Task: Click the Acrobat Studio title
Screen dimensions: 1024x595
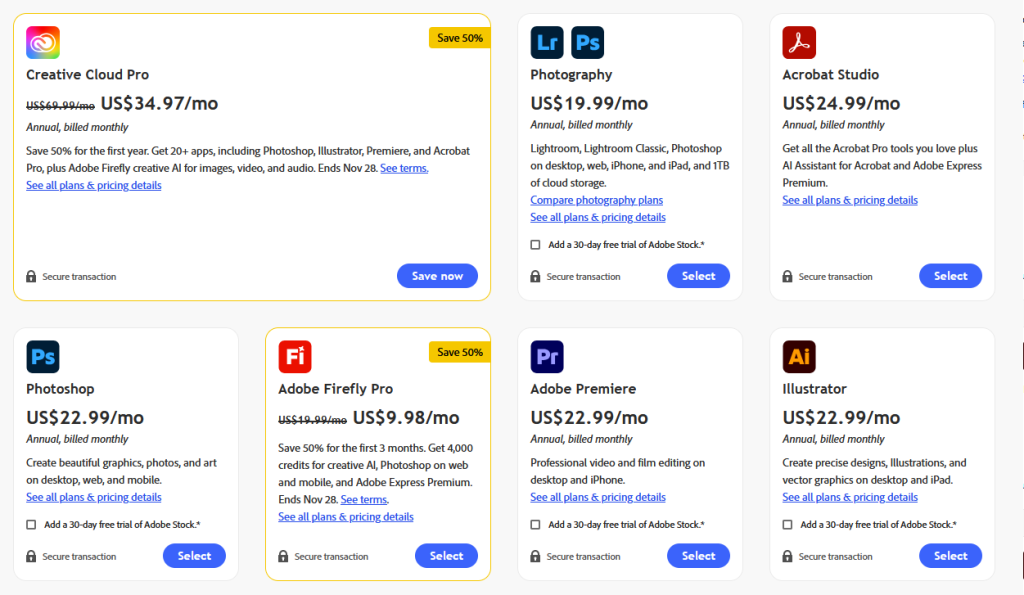Action: pos(831,74)
